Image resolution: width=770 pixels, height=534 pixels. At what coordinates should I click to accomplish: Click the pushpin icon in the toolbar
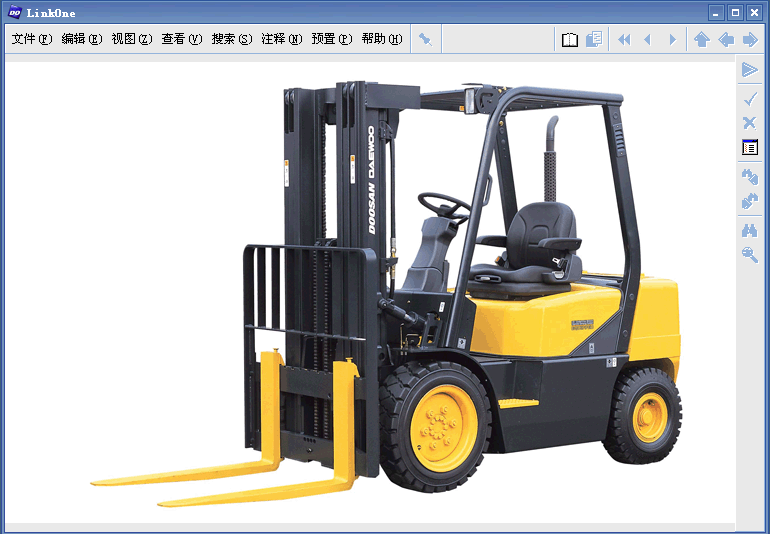click(x=425, y=40)
